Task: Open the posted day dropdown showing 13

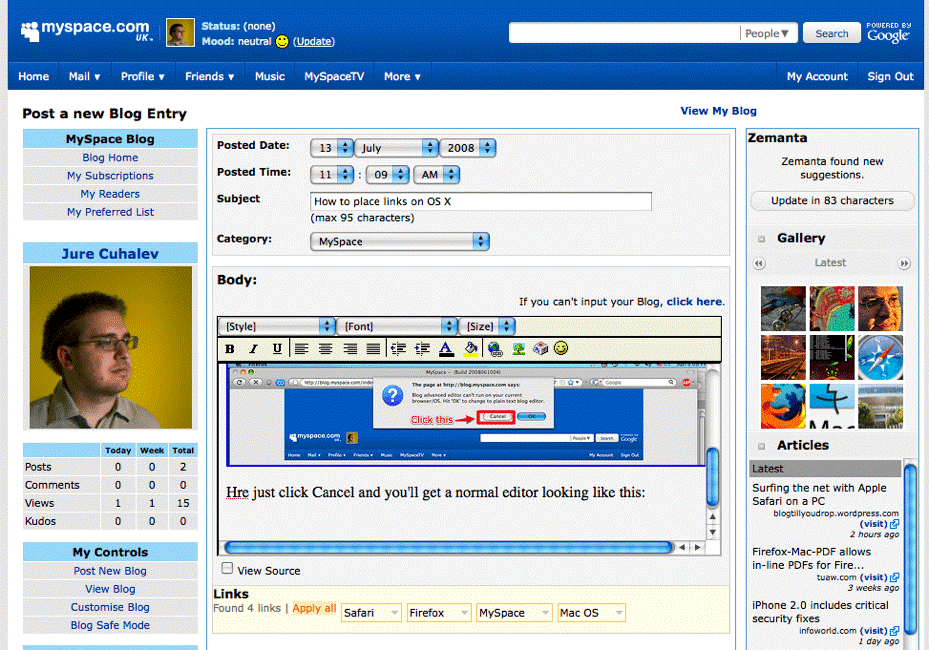Action: [332, 148]
